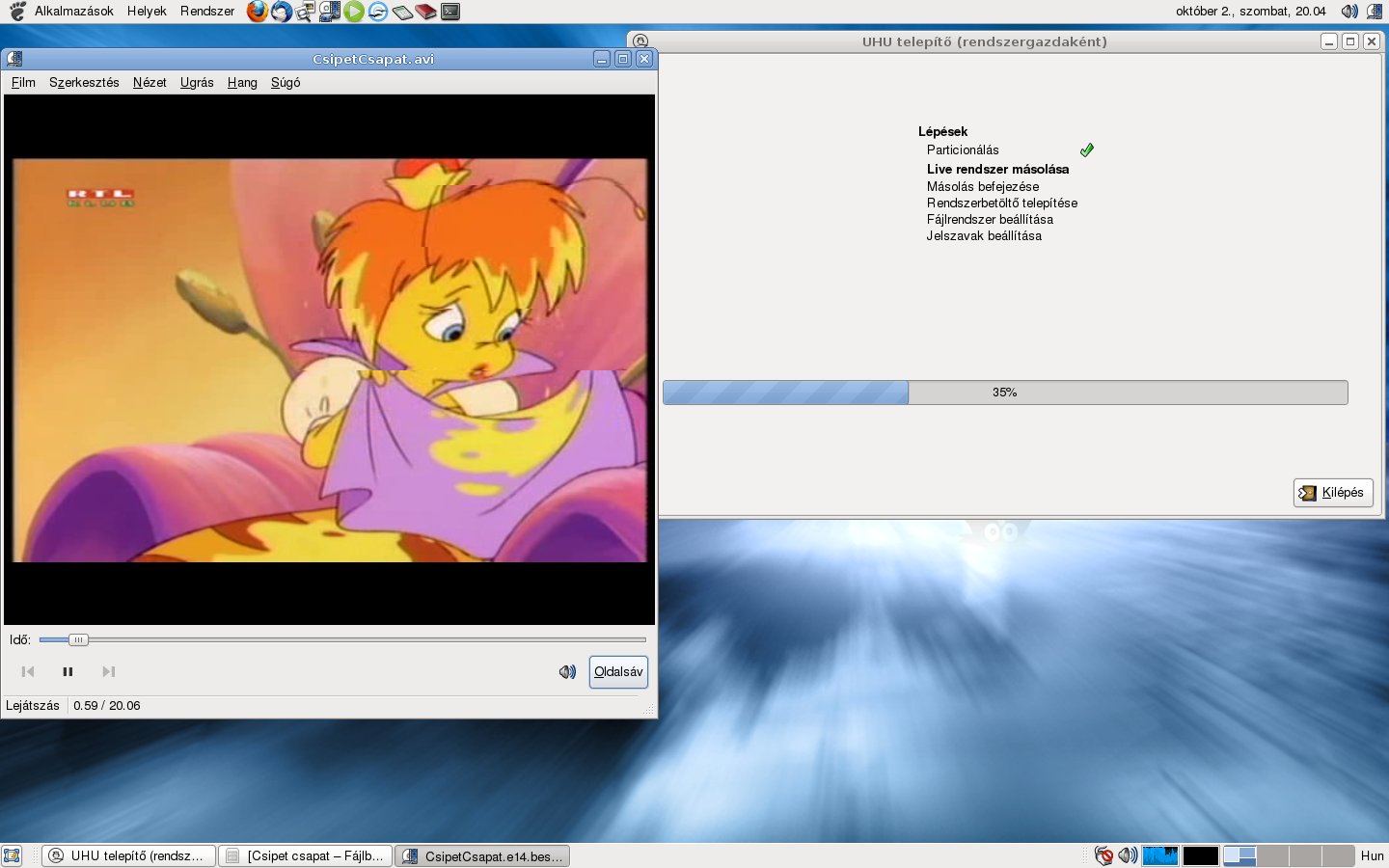Open the Hang menu
This screenshot has width=1389, height=868.
[x=242, y=82]
